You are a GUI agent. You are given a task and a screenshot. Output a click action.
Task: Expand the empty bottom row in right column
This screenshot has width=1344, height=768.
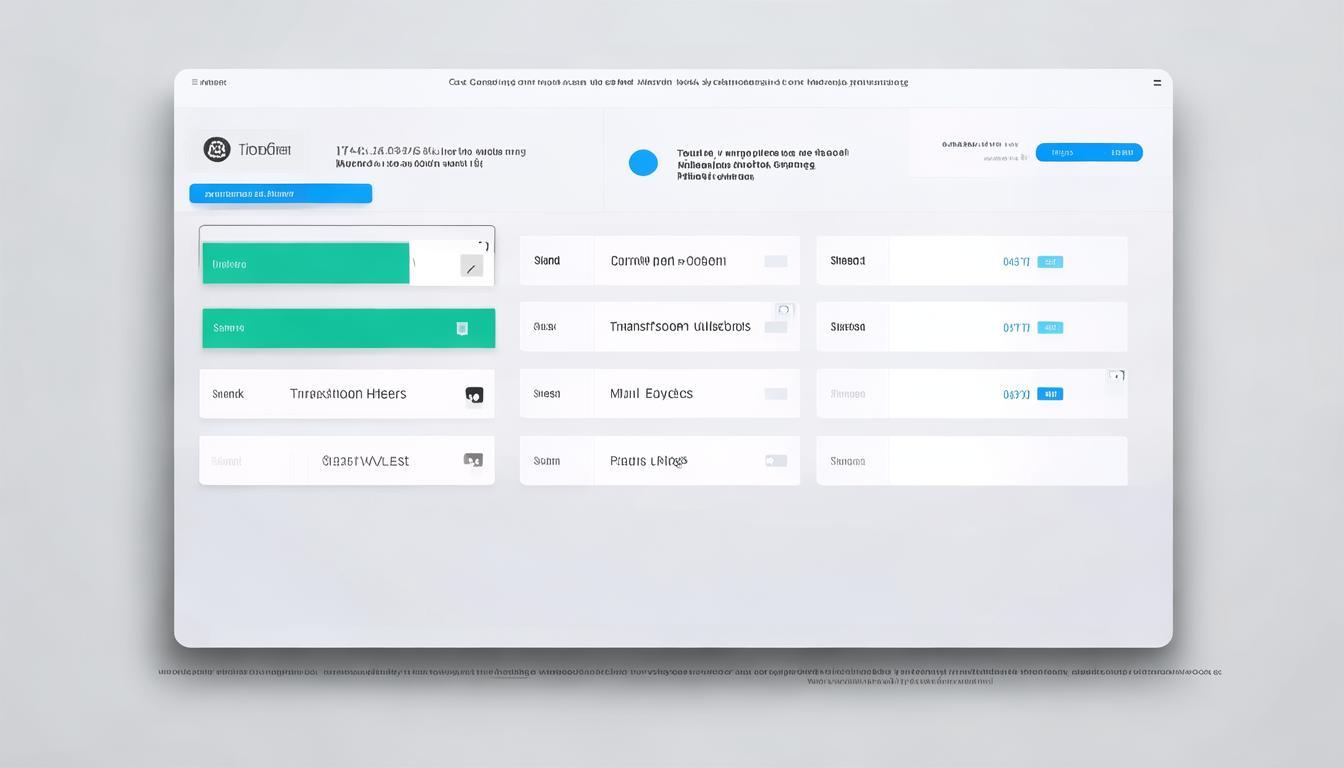click(971, 461)
